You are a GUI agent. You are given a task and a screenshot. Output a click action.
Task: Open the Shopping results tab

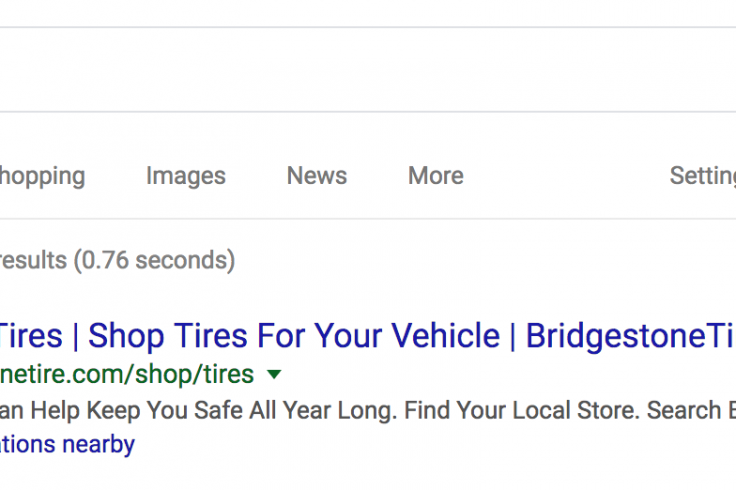coord(42,176)
